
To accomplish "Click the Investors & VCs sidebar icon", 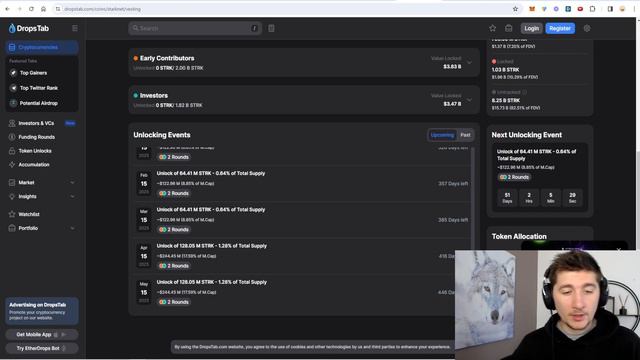I will [x=12, y=123].
